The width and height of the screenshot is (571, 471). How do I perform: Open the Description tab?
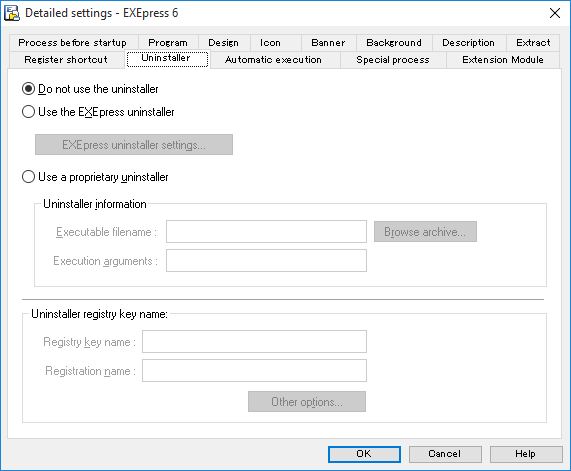pyautogui.click(x=468, y=43)
